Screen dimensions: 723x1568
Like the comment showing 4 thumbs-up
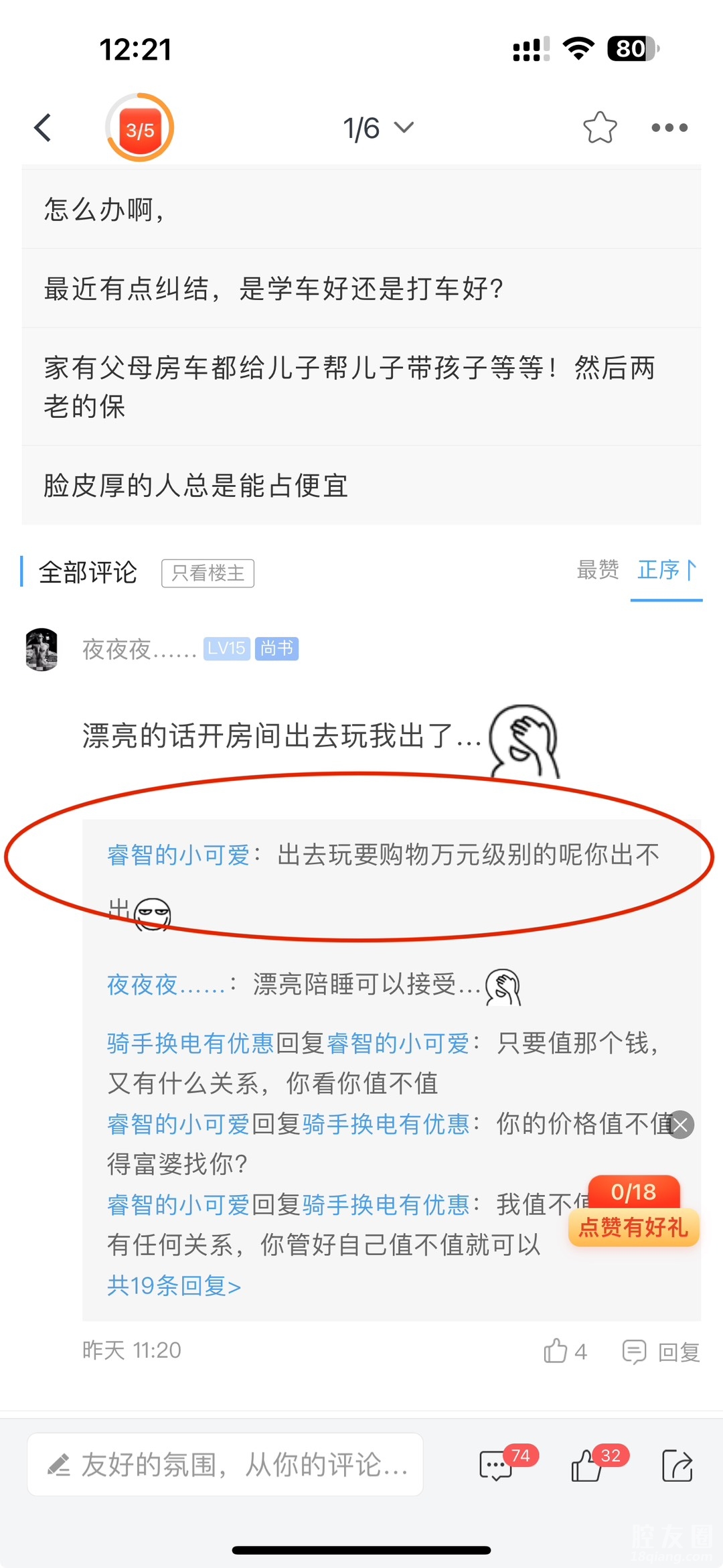click(565, 1351)
